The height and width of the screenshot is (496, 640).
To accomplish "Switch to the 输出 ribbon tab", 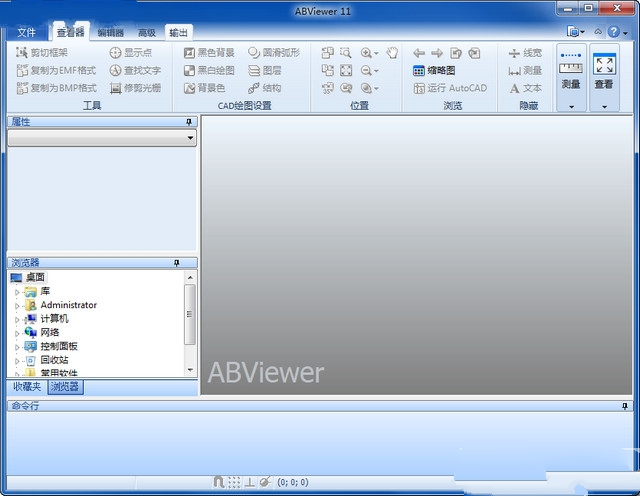I will coord(178,32).
